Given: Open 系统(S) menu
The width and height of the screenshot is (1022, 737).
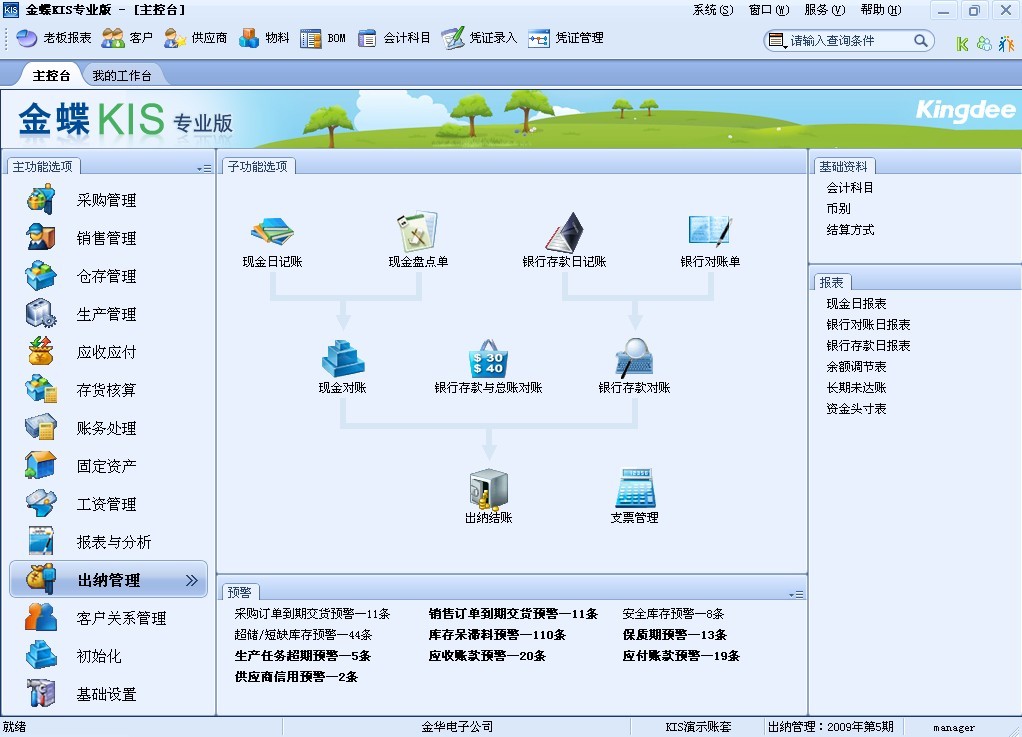Looking at the screenshot, I should pos(712,10).
